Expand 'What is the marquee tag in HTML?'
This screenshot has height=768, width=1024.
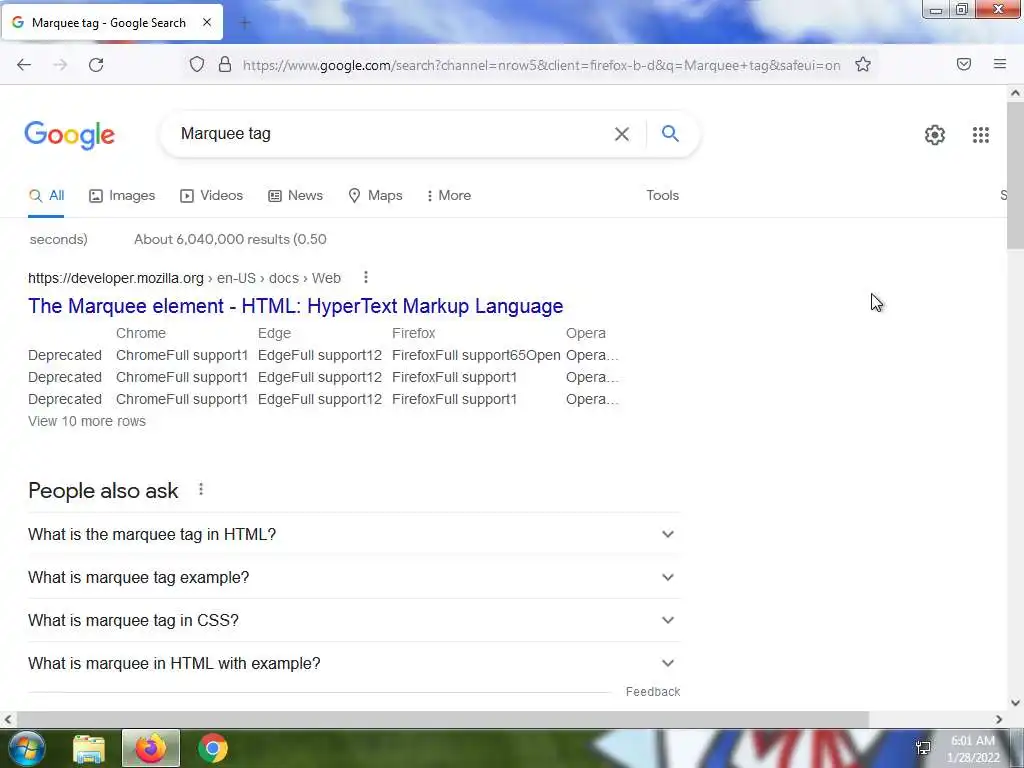354,534
